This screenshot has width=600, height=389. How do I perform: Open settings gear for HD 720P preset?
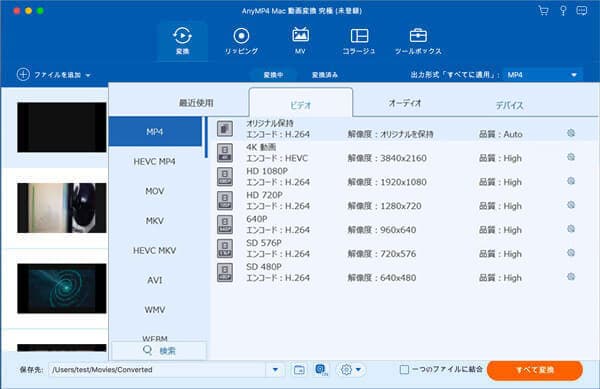(x=571, y=205)
